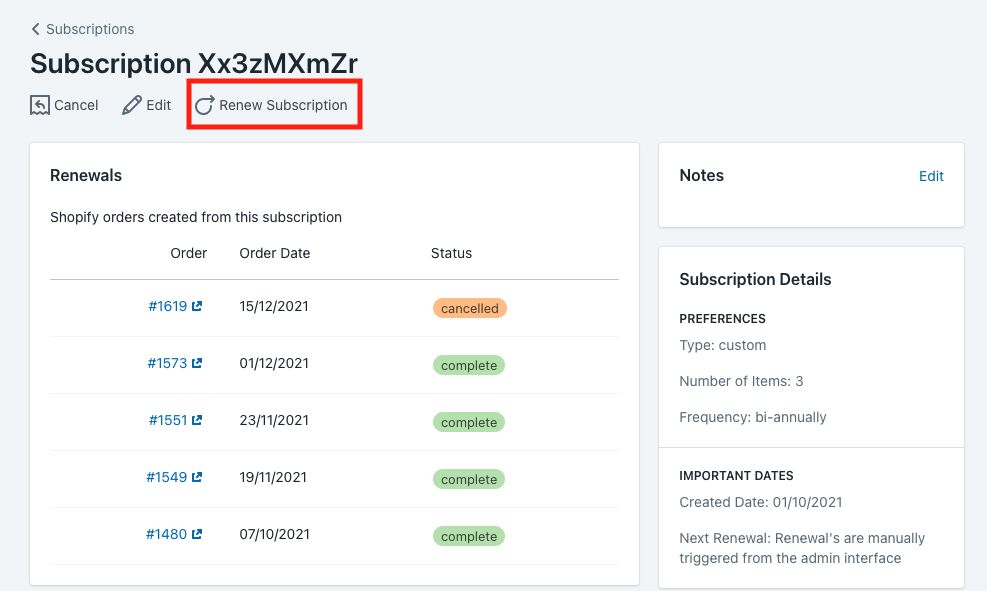Select the order date 07/10/2021
This screenshot has height=591, width=987.
pyautogui.click(x=274, y=534)
